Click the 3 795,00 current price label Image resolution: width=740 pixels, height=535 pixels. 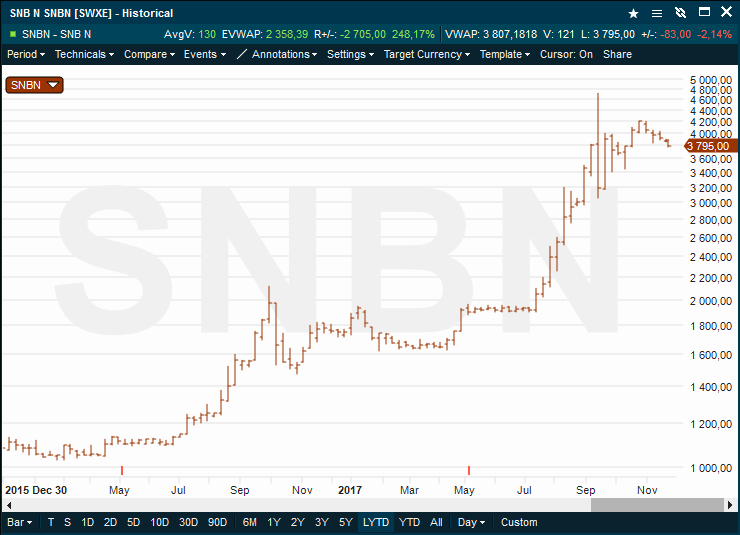(710, 146)
